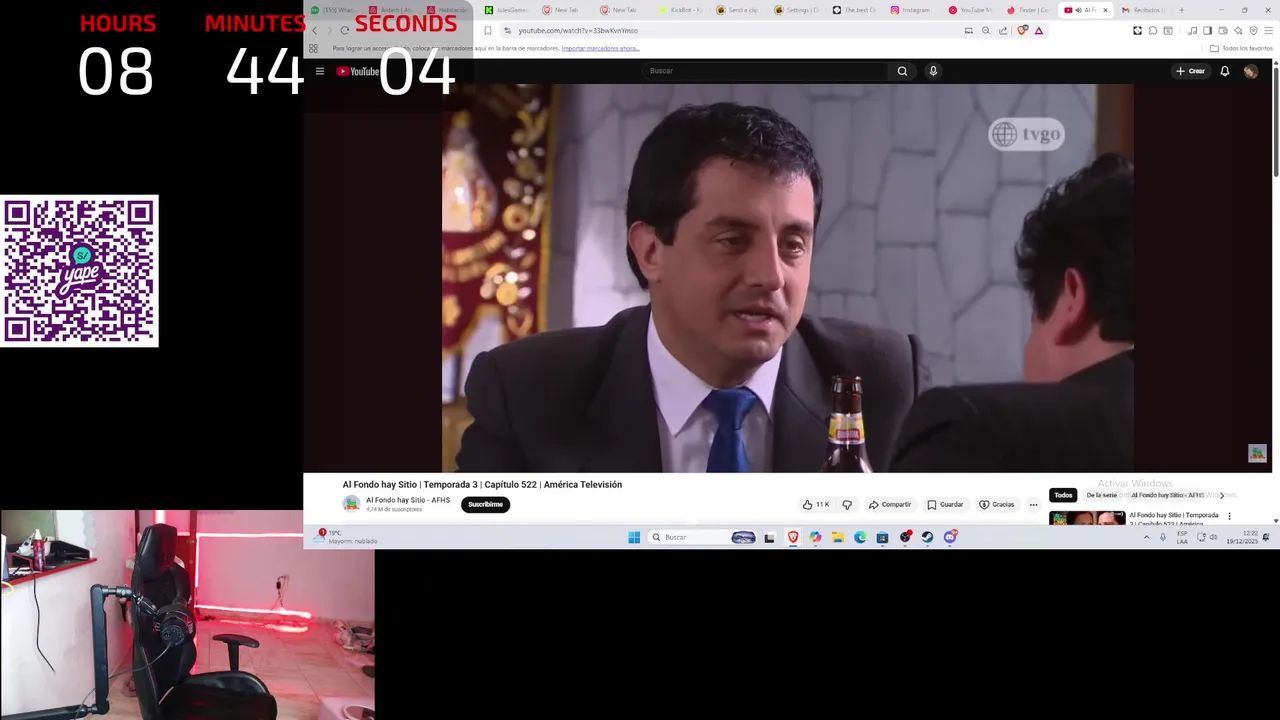Viewport: 1280px width, 720px height.
Task: Zoom page using magnifier icon in address bar
Action: (x=986, y=31)
